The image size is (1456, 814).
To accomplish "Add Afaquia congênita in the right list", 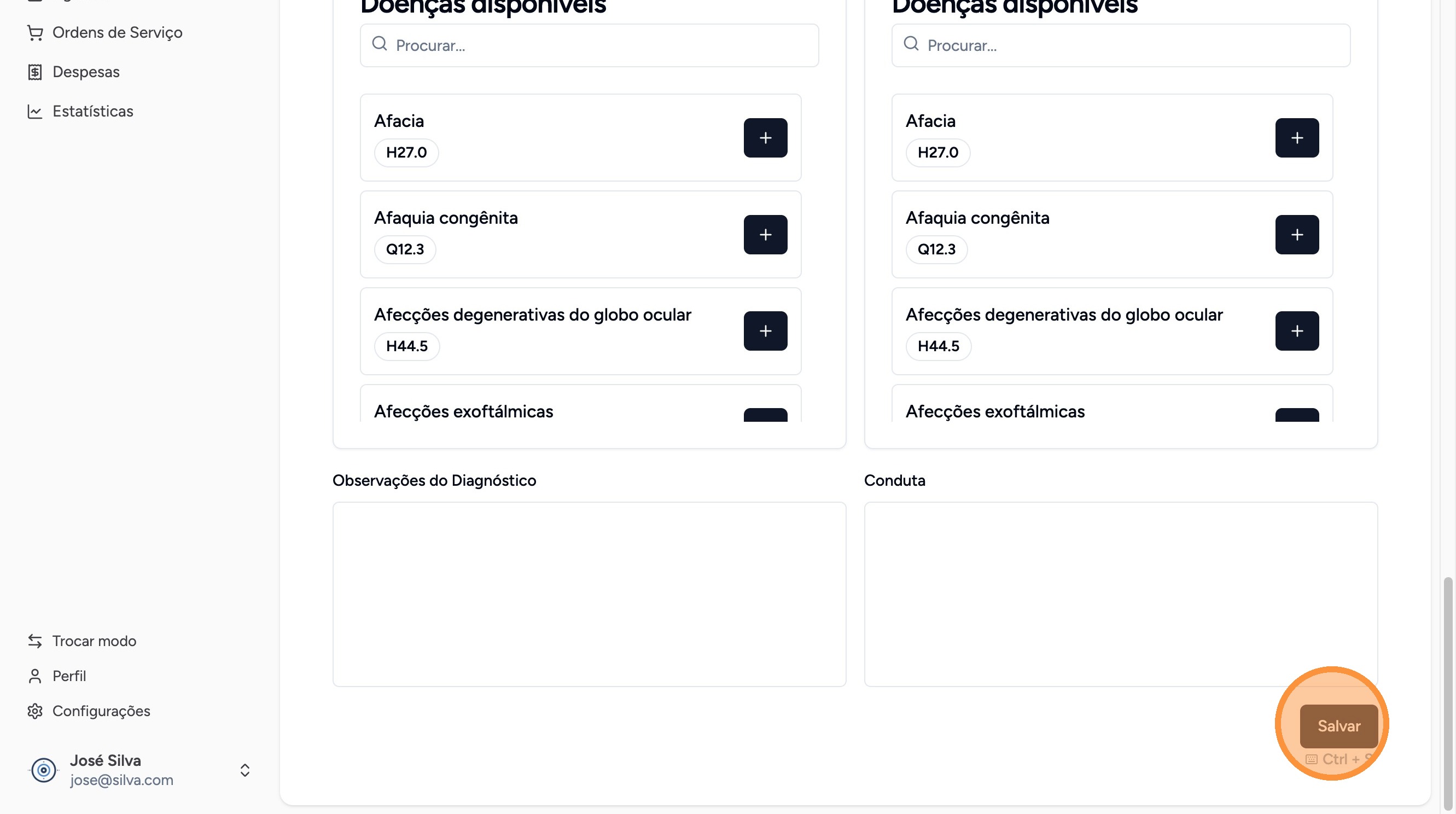I will pyautogui.click(x=1297, y=235).
